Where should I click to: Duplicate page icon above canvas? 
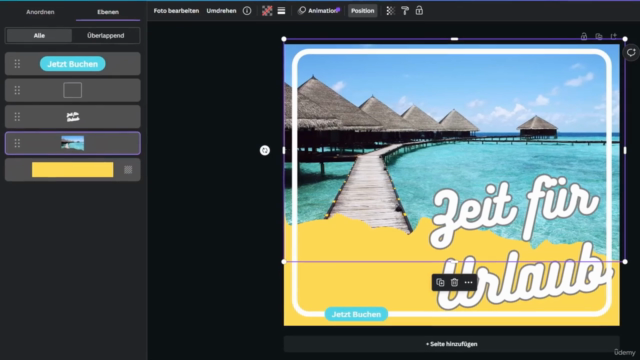point(599,36)
